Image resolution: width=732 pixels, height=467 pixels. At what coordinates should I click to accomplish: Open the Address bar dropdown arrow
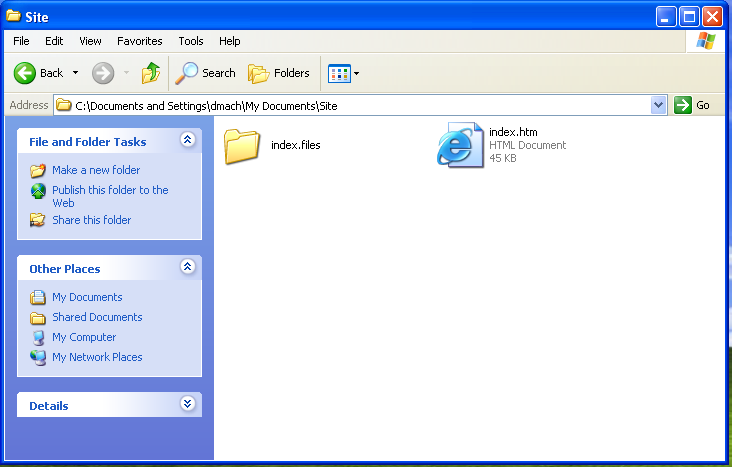click(x=658, y=105)
